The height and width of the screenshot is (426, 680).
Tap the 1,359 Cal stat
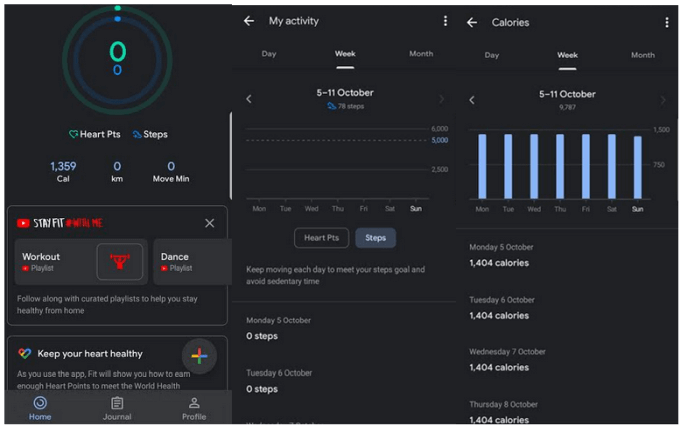(63, 172)
